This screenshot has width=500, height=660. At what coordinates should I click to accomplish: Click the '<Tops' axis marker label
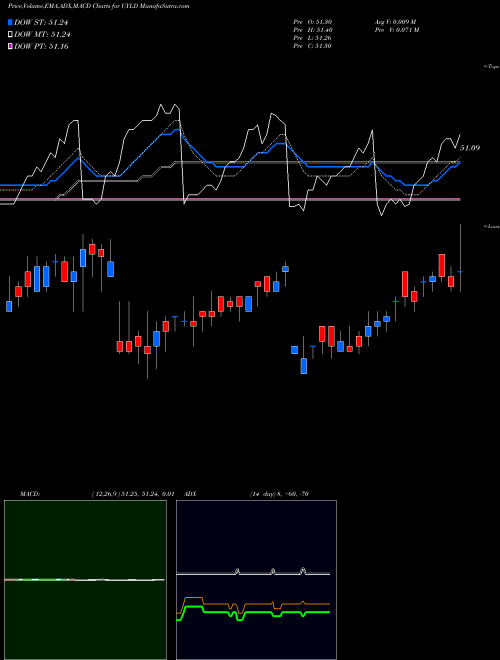[492, 67]
